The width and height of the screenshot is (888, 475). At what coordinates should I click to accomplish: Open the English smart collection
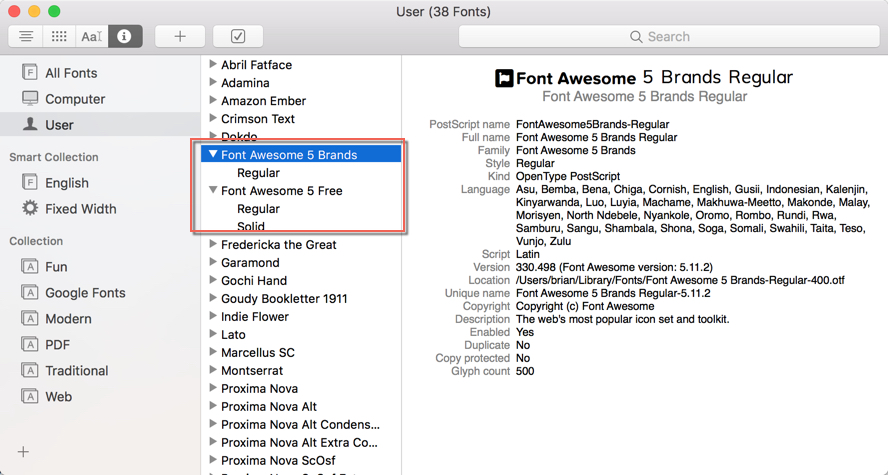[100, 183]
